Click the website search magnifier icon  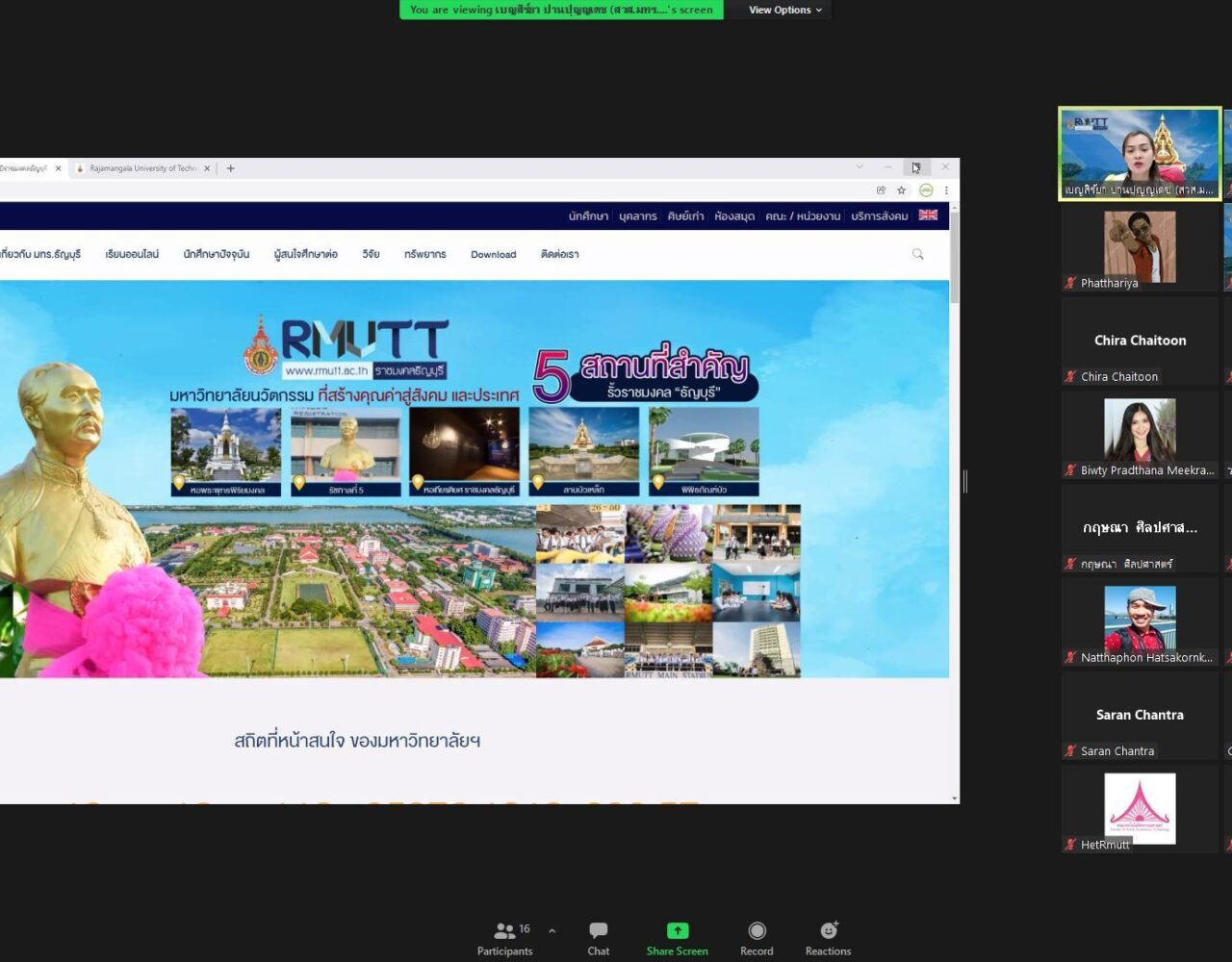click(918, 255)
